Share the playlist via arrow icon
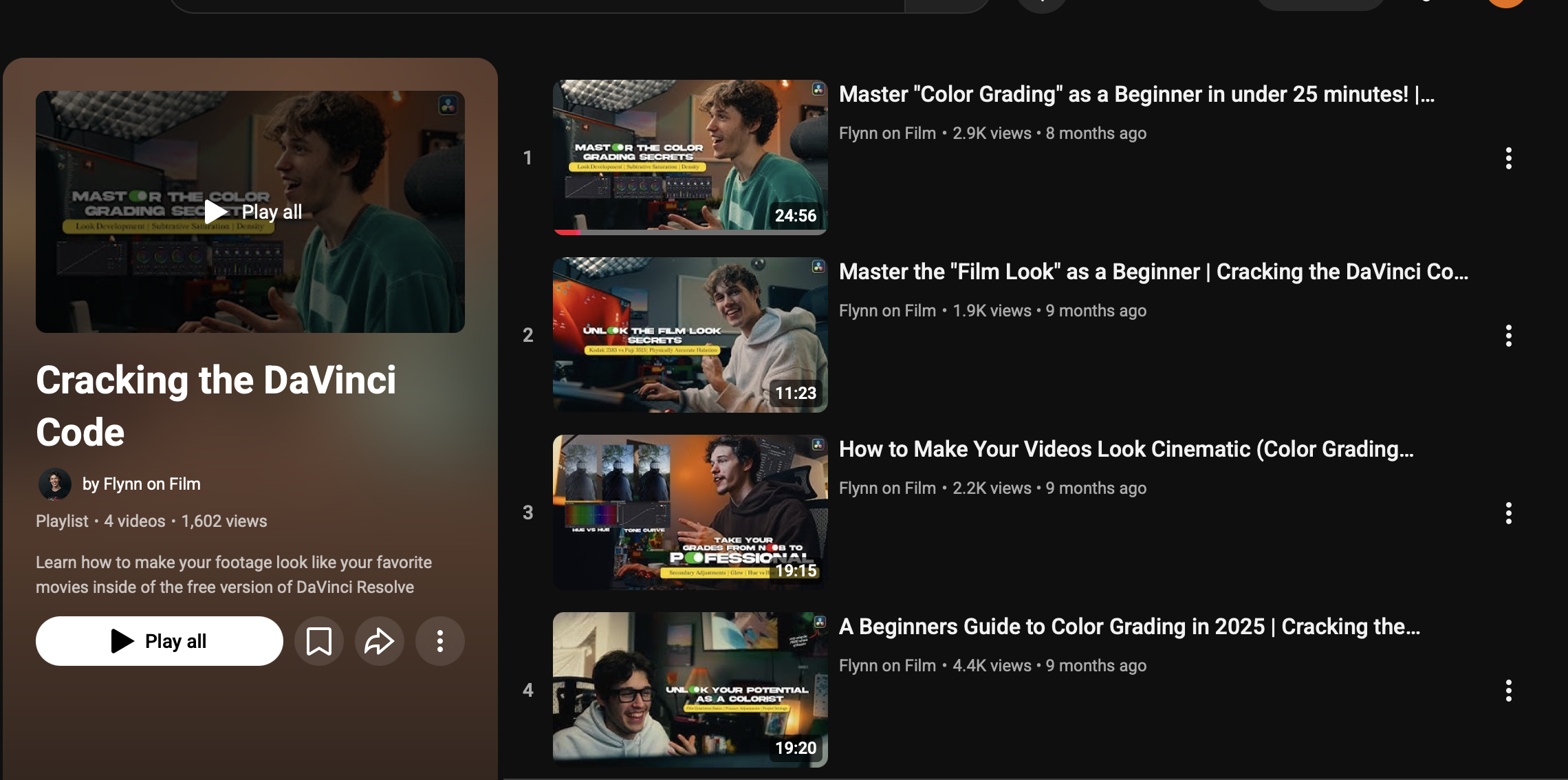Viewport: 1568px width, 780px height. point(379,641)
